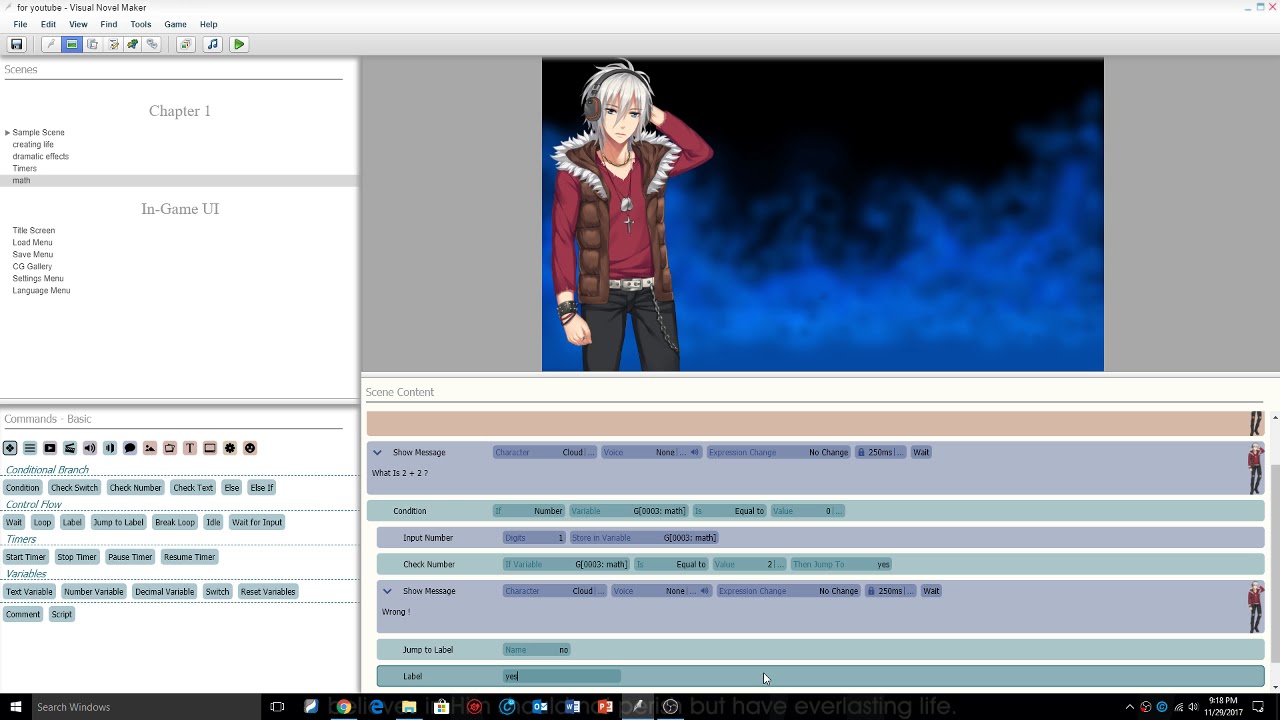Add a Start Timer command

(x=26, y=557)
